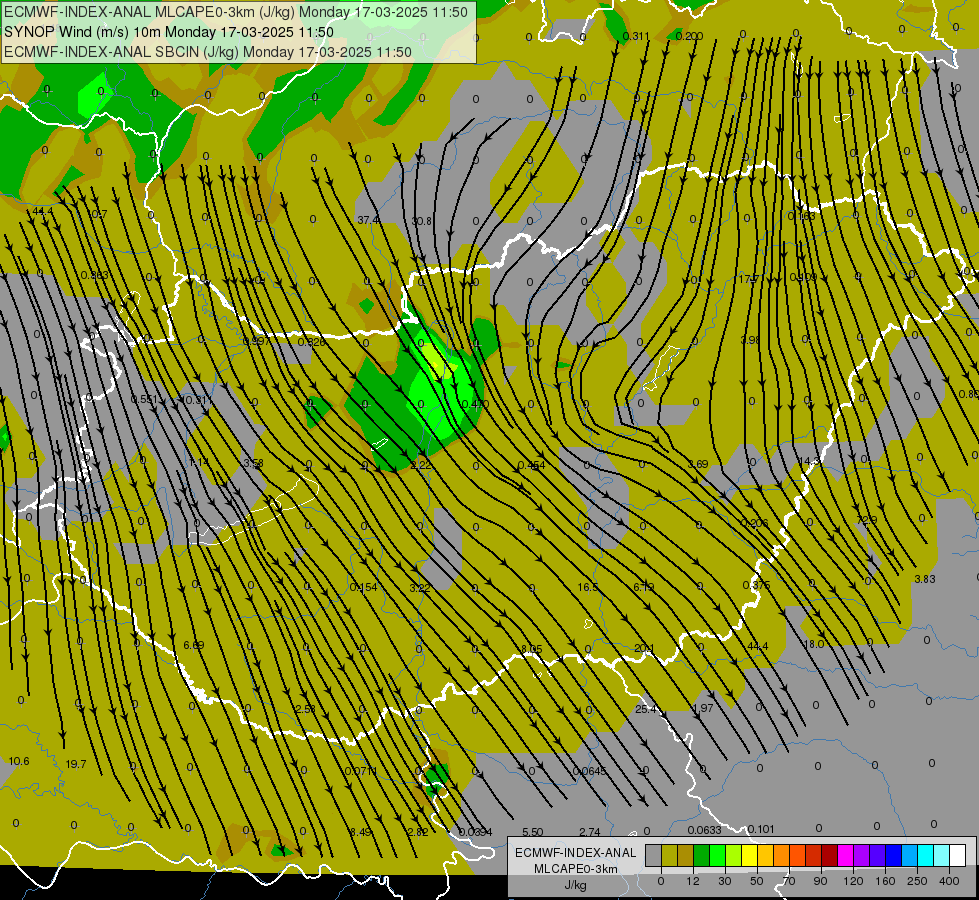Click the map value 6.69
Image resolution: width=979 pixels, height=900 pixels.
point(194,645)
